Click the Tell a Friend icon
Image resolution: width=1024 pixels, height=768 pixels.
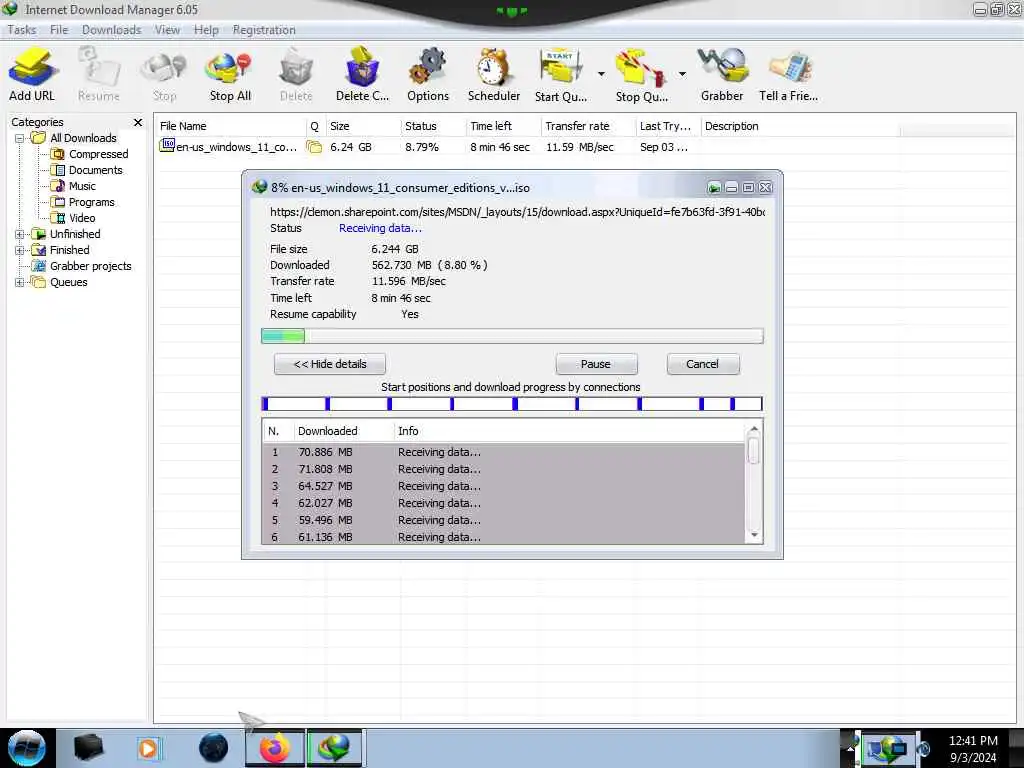click(788, 74)
